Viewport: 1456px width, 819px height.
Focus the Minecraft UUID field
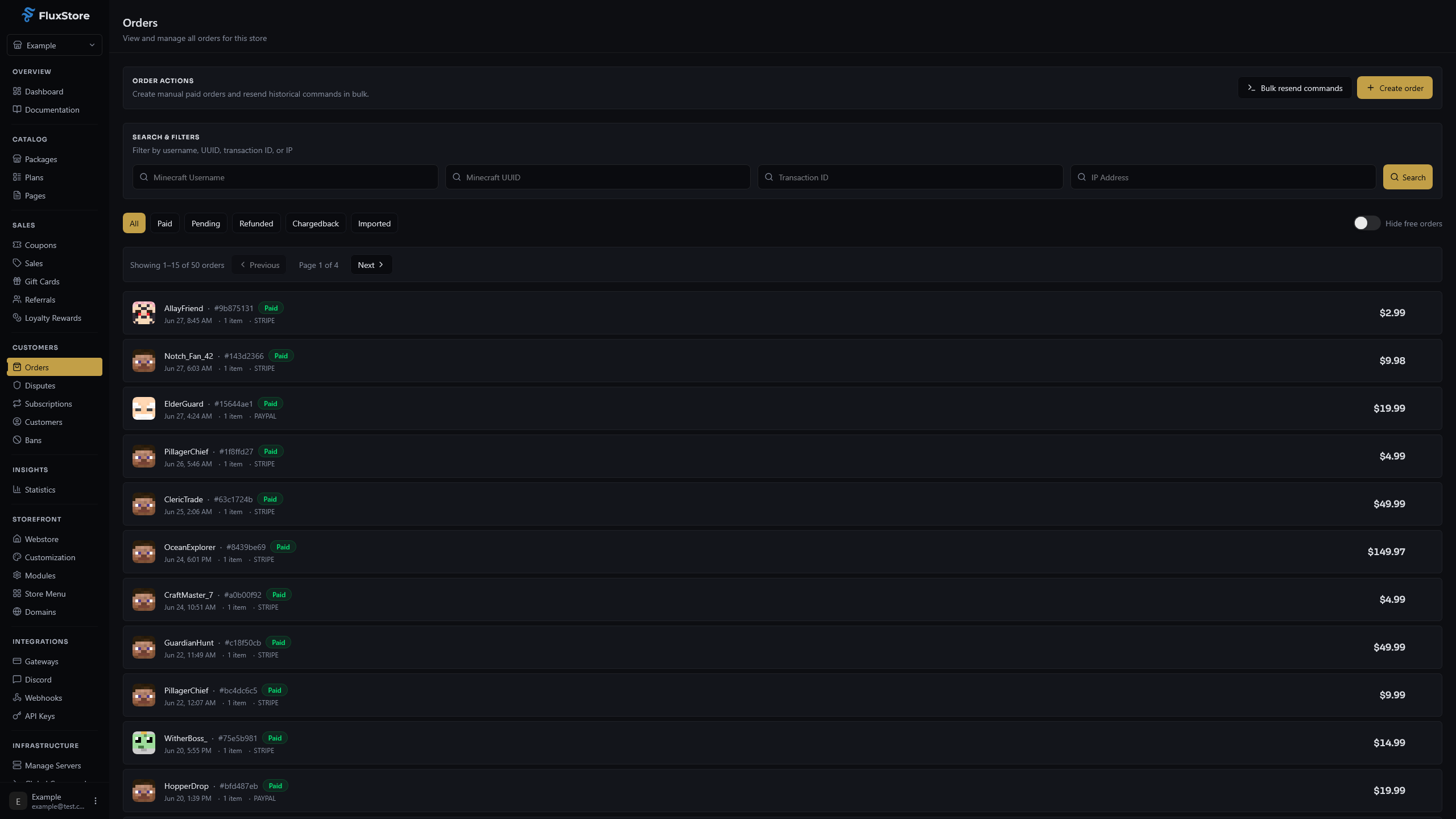598,177
